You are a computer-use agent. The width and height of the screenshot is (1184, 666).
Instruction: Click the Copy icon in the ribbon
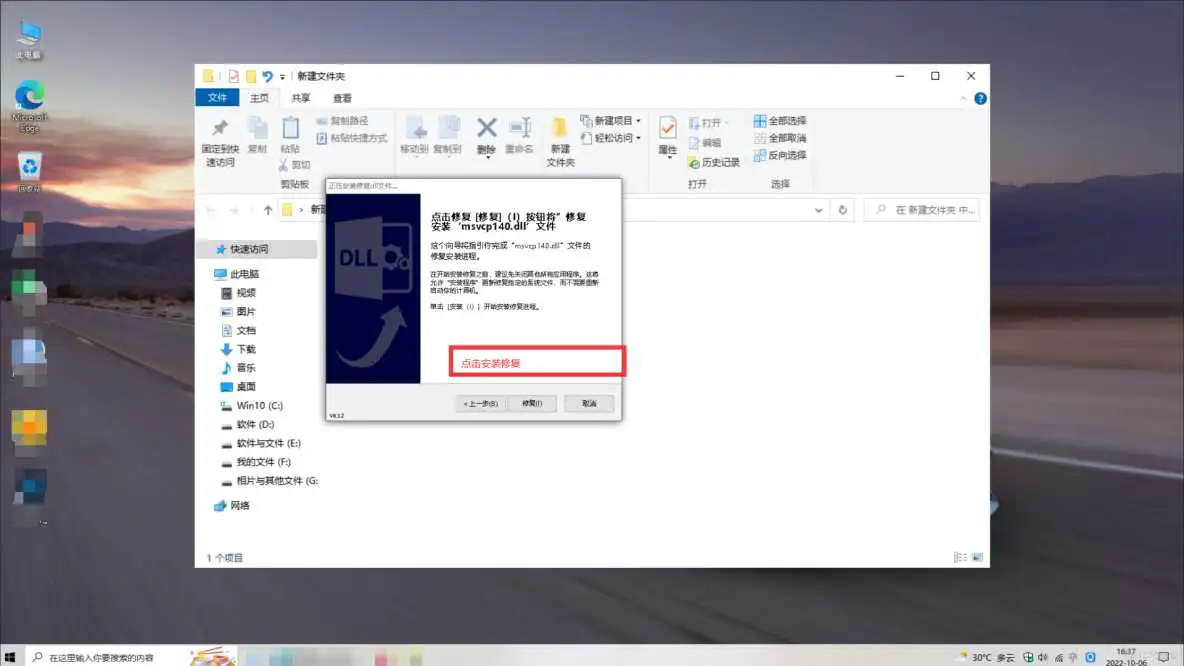pyautogui.click(x=257, y=130)
